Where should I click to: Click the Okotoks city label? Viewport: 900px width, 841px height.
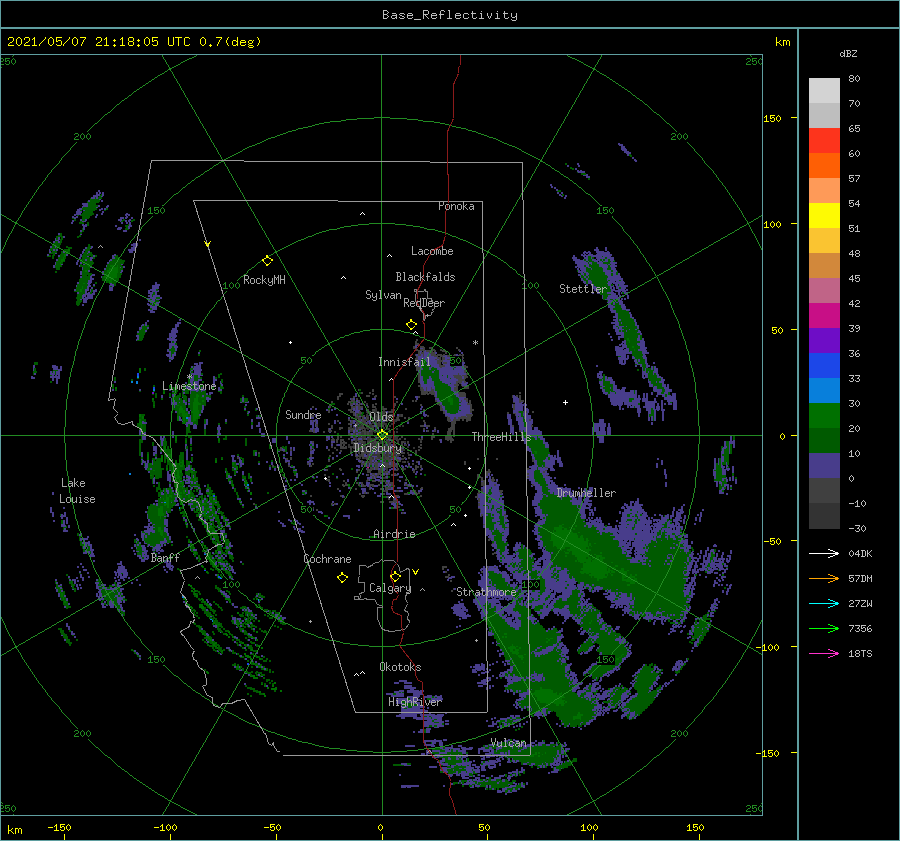point(400,666)
